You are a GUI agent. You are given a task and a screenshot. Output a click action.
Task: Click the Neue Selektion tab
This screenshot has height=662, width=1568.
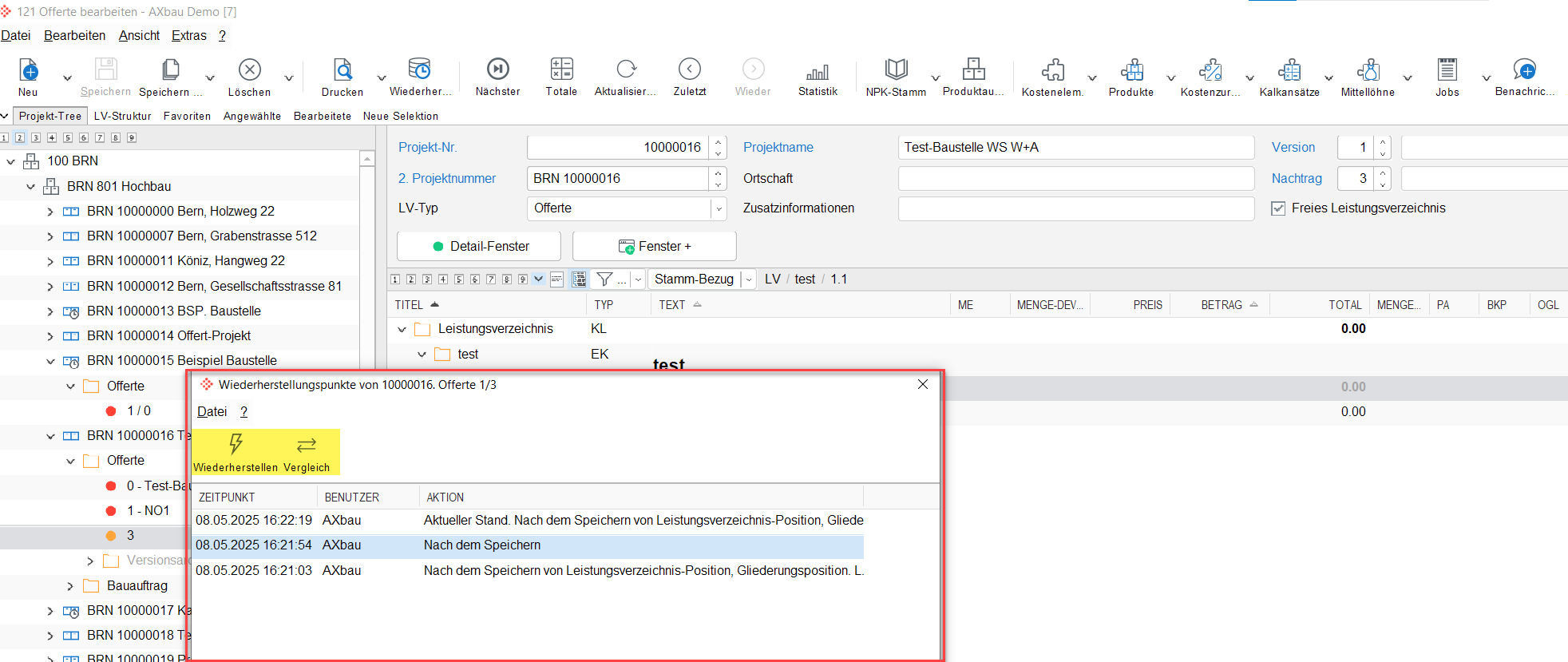pos(401,116)
